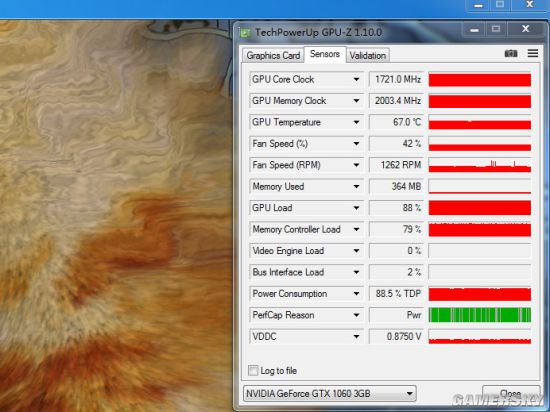Click the Memory Controller Load graph
The height and width of the screenshot is (412, 550).
pyautogui.click(x=479, y=229)
